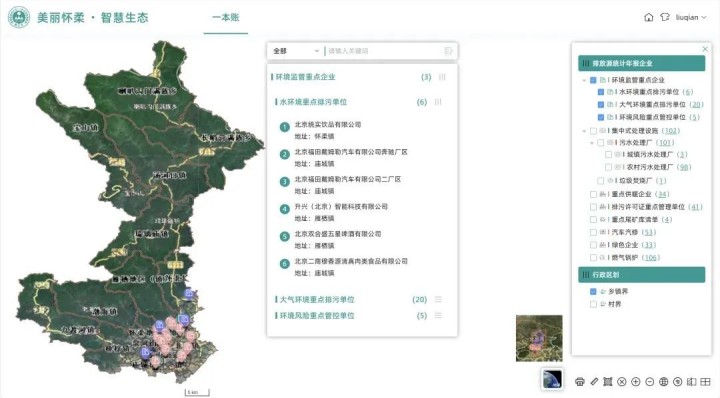Uncheck 水环境重点排污单位 layer checkbox

coord(601,92)
